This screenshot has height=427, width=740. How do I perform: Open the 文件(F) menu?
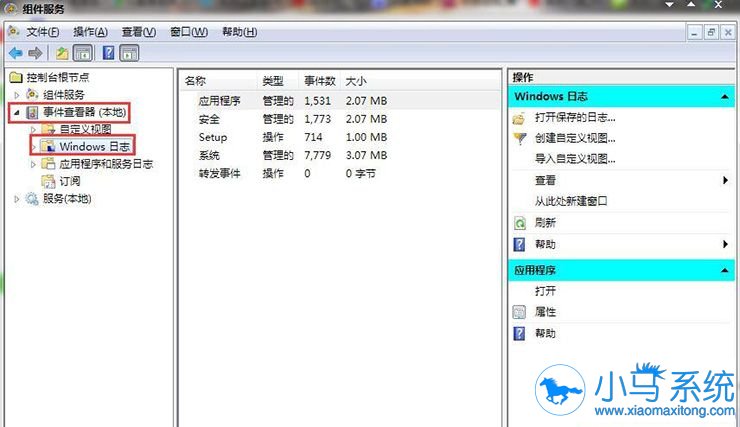pos(42,32)
